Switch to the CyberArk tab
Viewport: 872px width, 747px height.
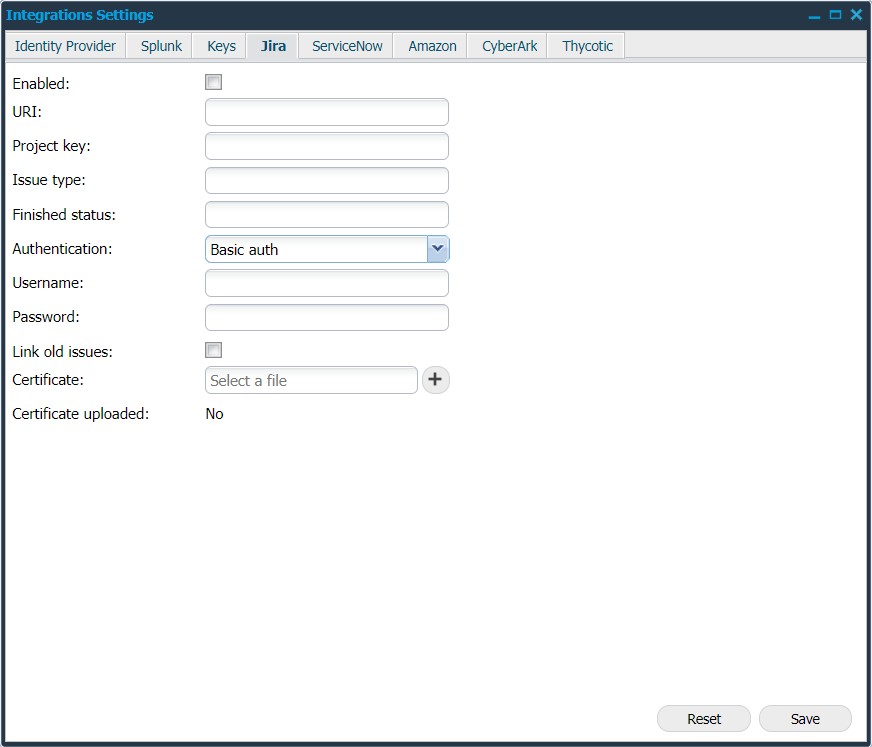pos(507,45)
